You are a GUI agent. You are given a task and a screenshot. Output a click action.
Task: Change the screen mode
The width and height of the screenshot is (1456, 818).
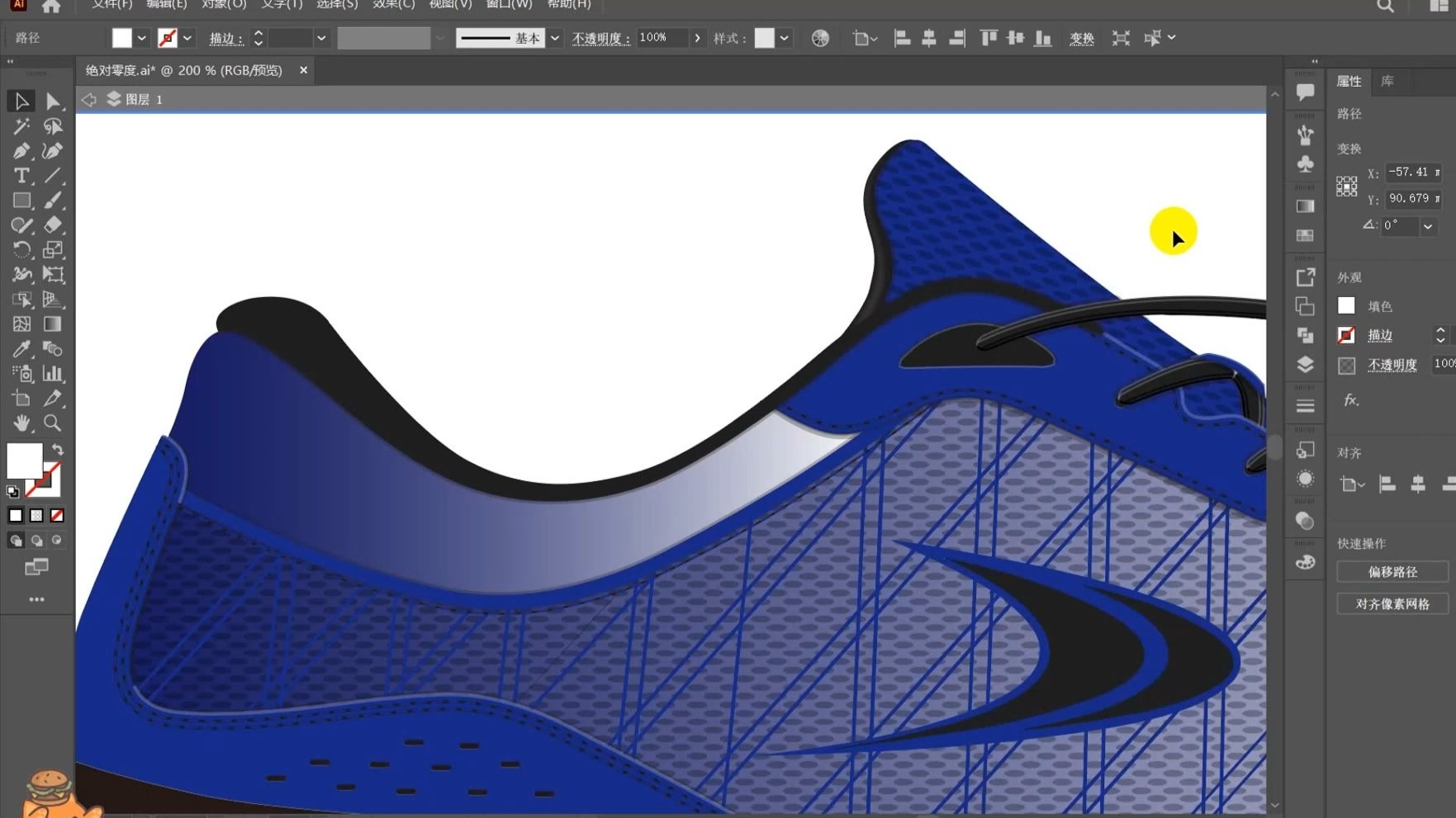[36, 567]
